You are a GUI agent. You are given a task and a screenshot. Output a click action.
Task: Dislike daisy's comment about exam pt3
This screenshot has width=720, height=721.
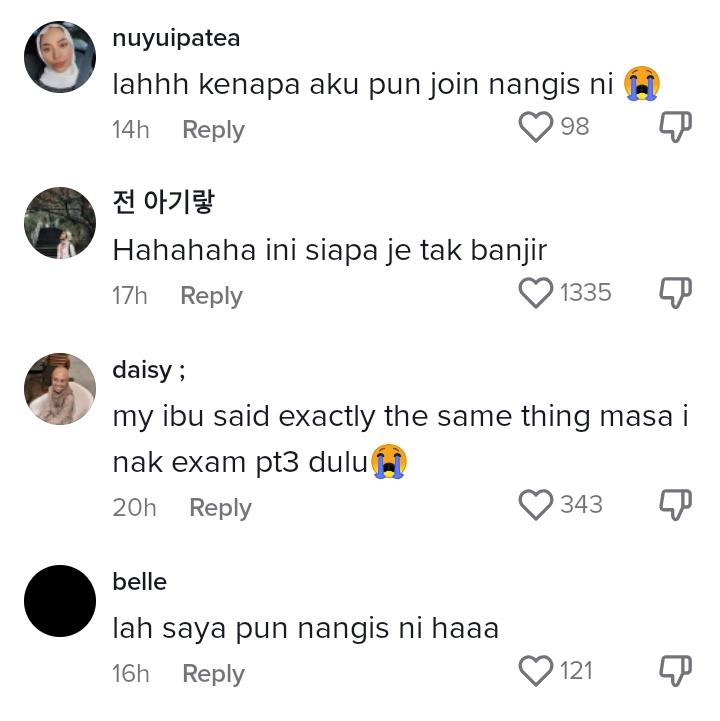tap(675, 504)
